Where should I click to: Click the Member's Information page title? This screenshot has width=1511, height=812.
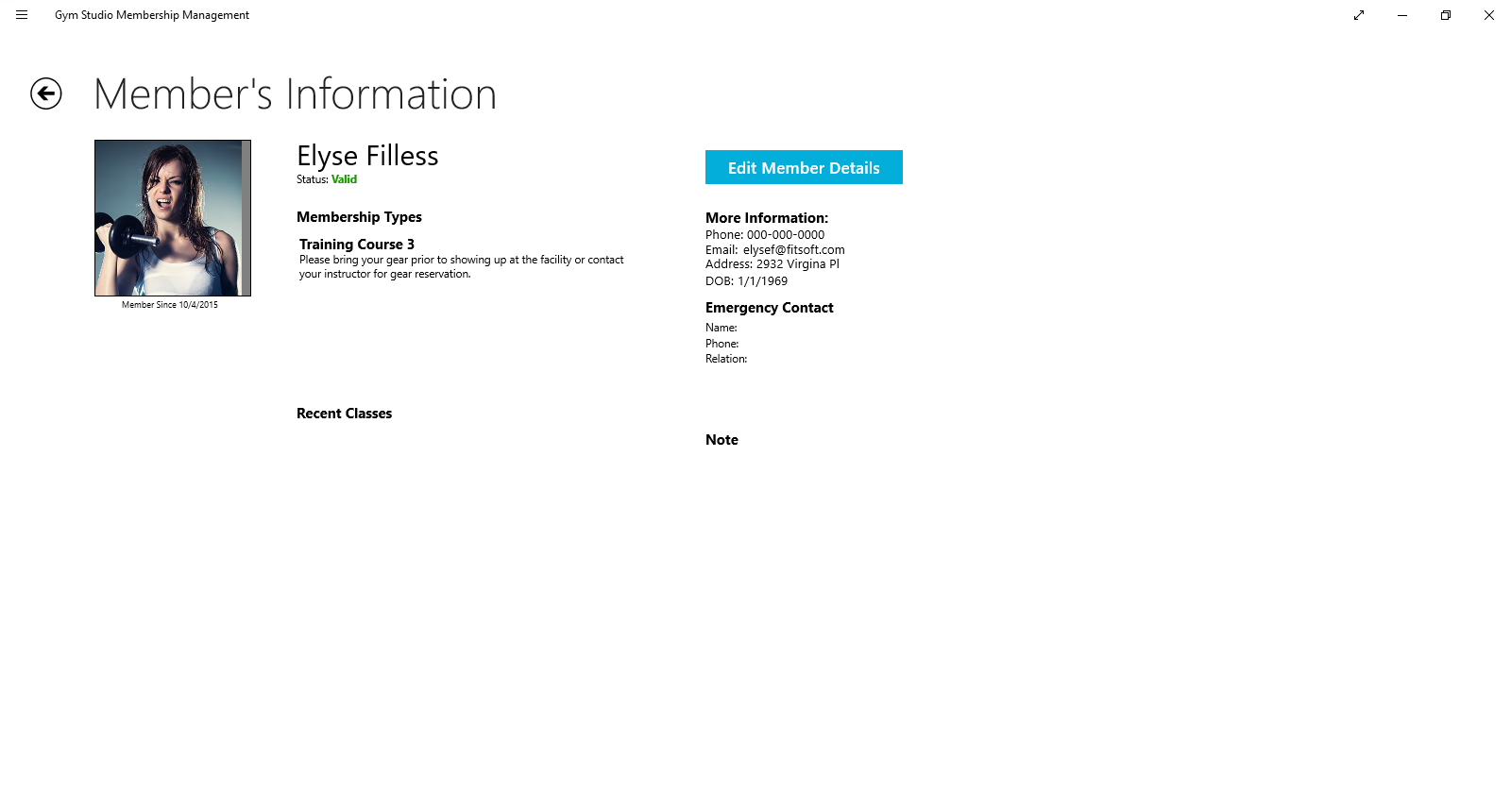[295, 94]
